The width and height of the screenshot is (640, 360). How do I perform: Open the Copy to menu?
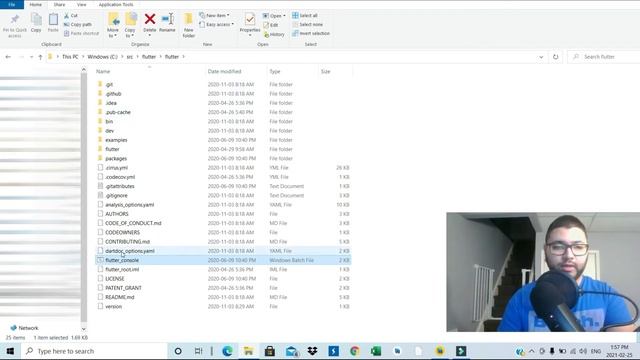click(130, 25)
